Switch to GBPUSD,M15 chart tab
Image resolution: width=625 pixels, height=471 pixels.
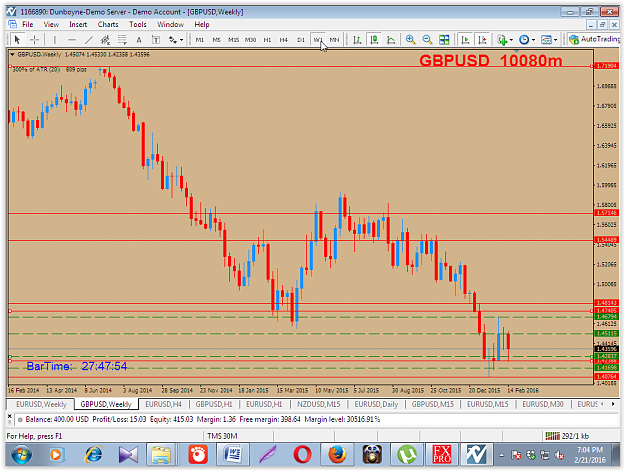click(x=432, y=404)
